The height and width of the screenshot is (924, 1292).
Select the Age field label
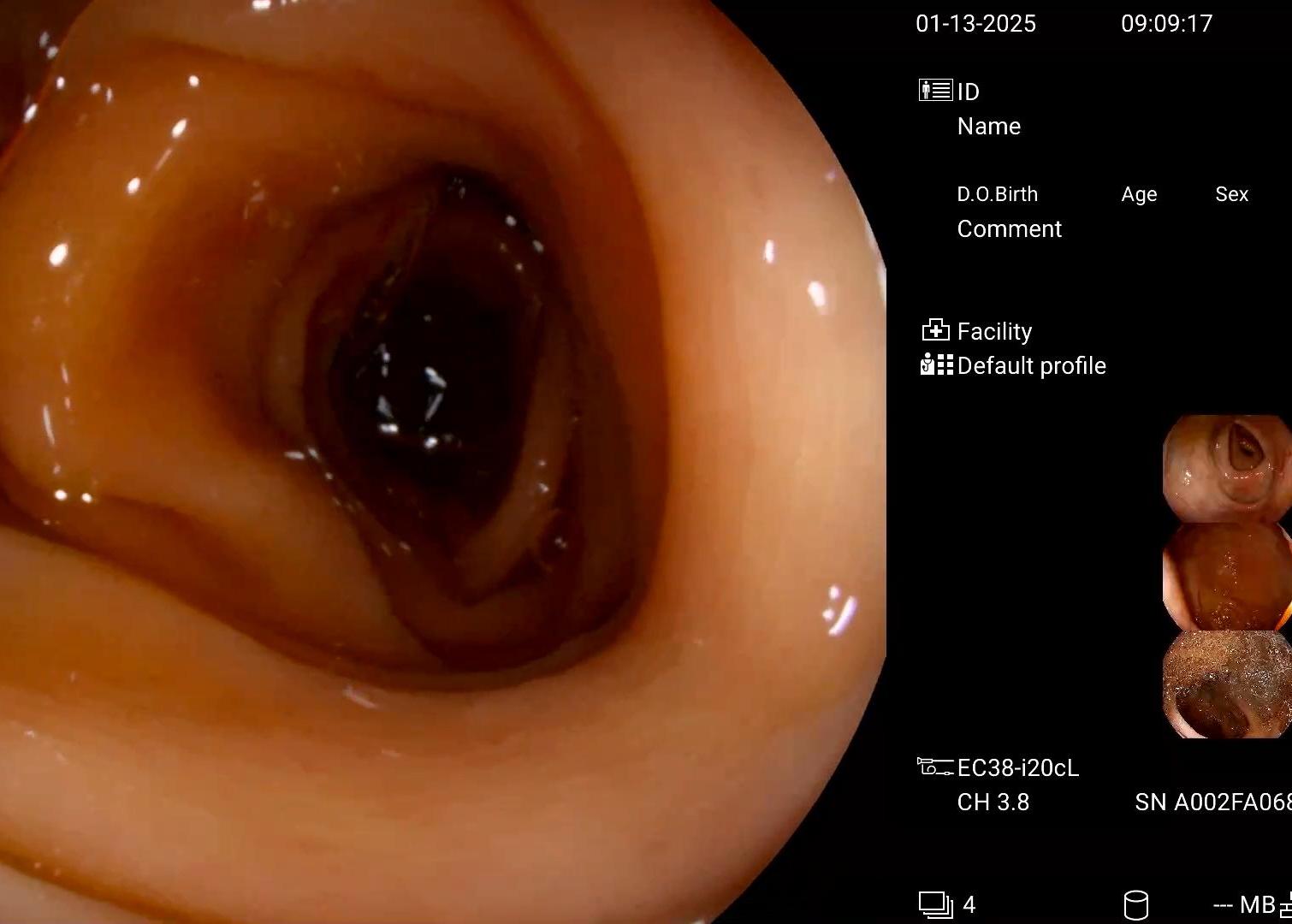click(x=1139, y=195)
